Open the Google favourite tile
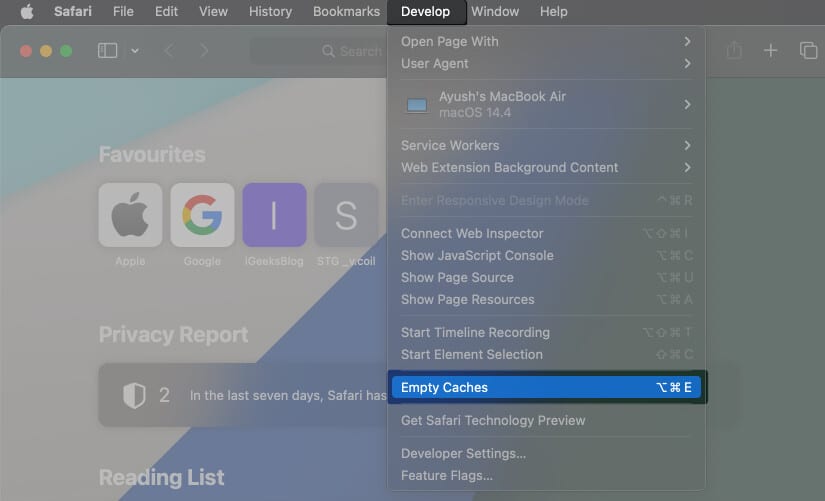This screenshot has height=501, width=825. 203,215
